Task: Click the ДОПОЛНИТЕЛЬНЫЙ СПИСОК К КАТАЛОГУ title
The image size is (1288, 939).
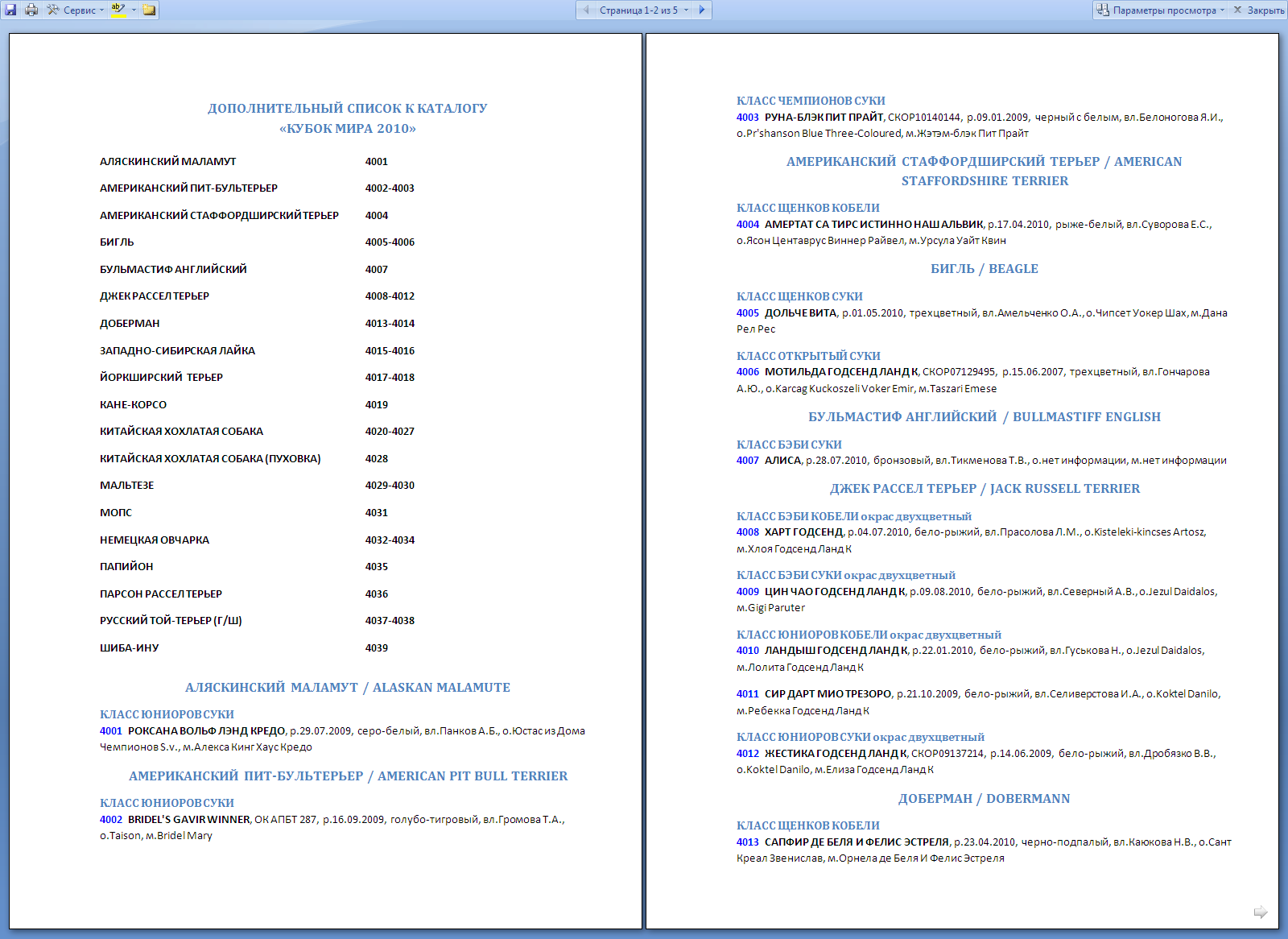Action: click(347, 109)
